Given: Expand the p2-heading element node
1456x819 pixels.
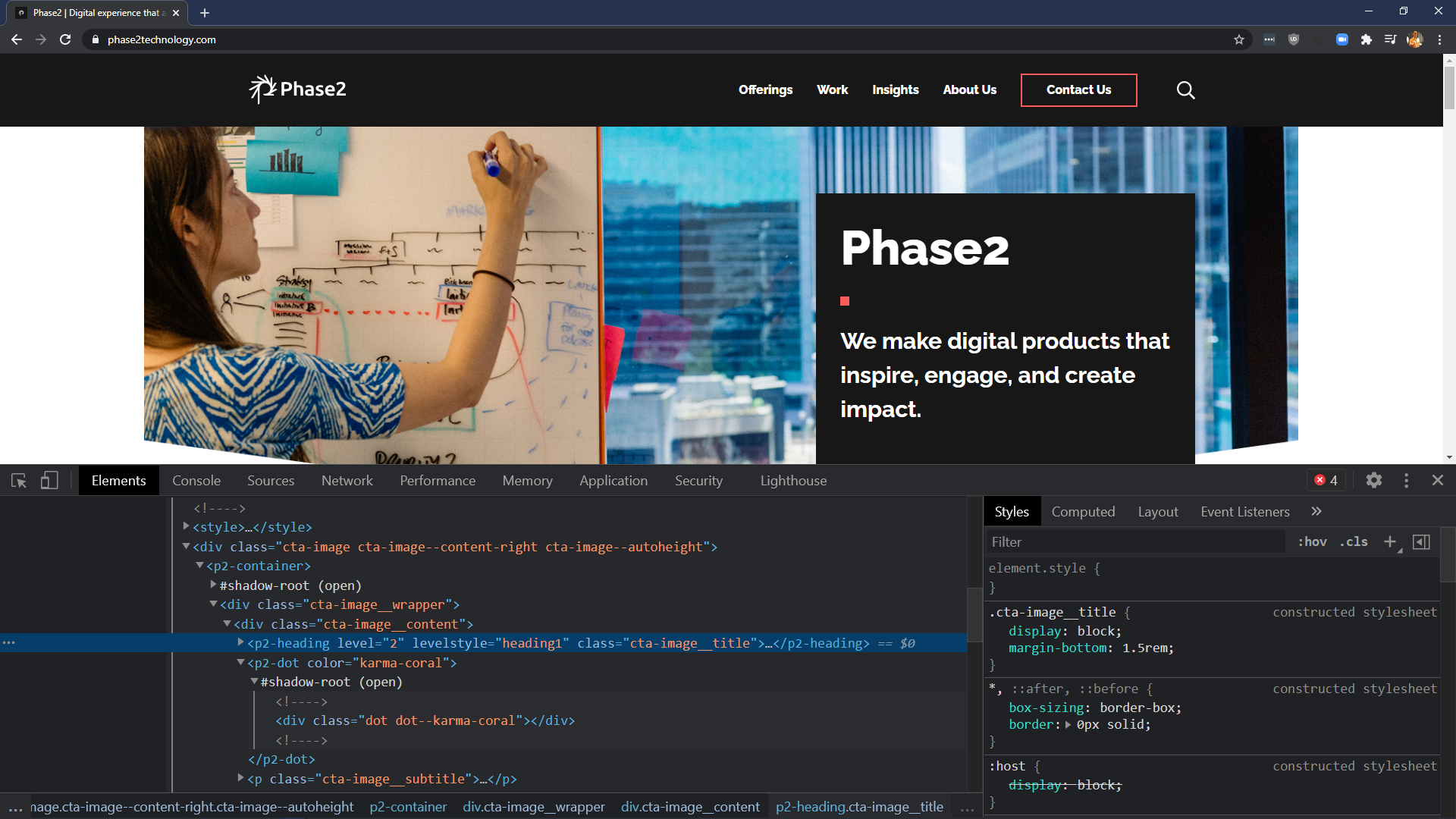Looking at the screenshot, I should tap(240, 643).
